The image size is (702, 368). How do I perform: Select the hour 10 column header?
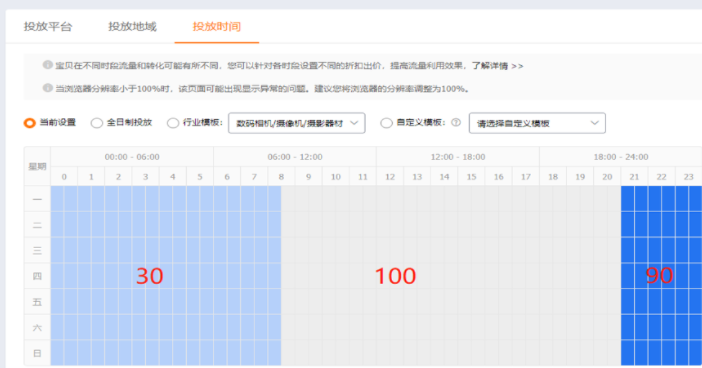336,177
